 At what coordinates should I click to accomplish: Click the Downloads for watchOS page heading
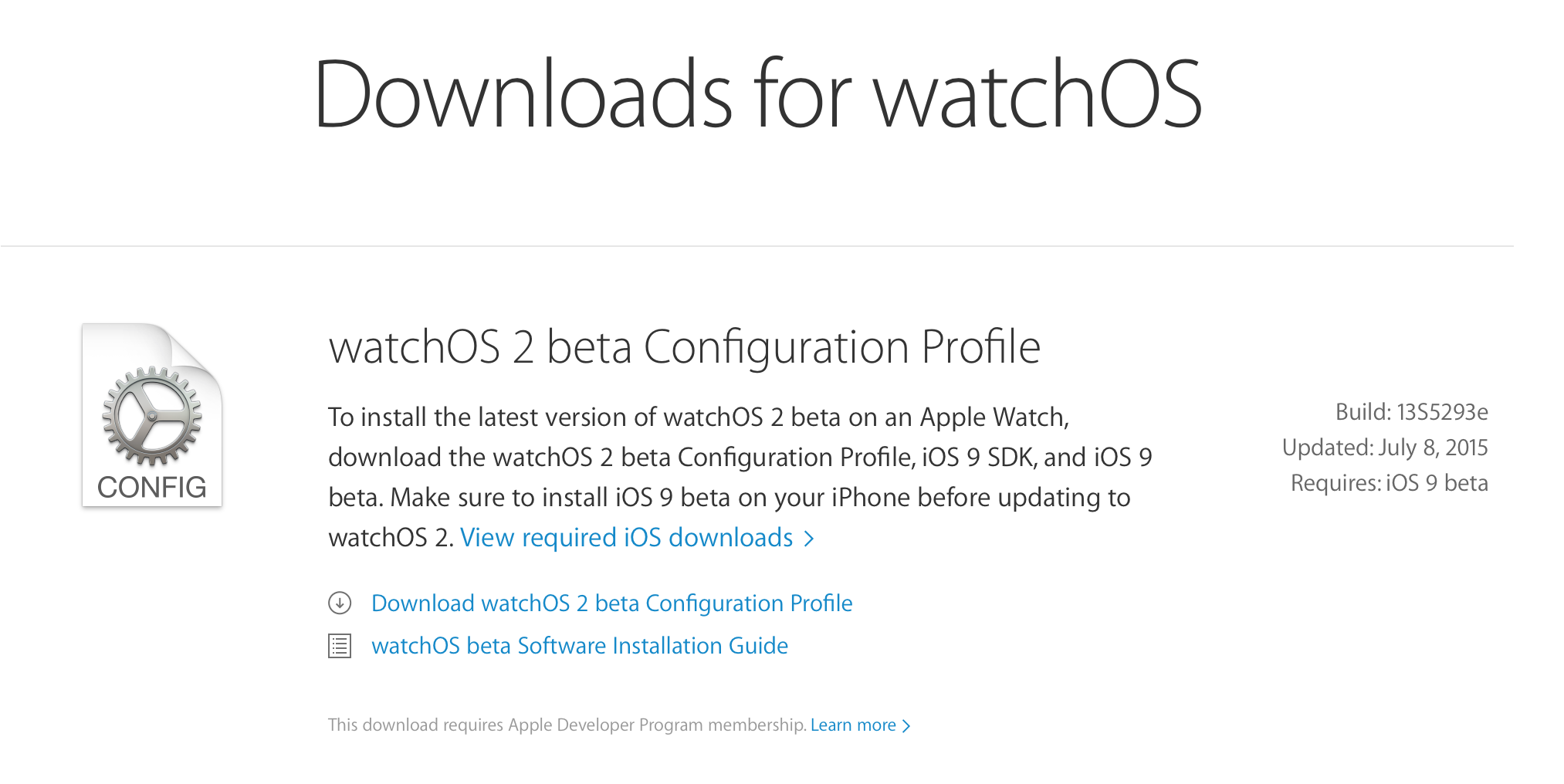pos(757,94)
